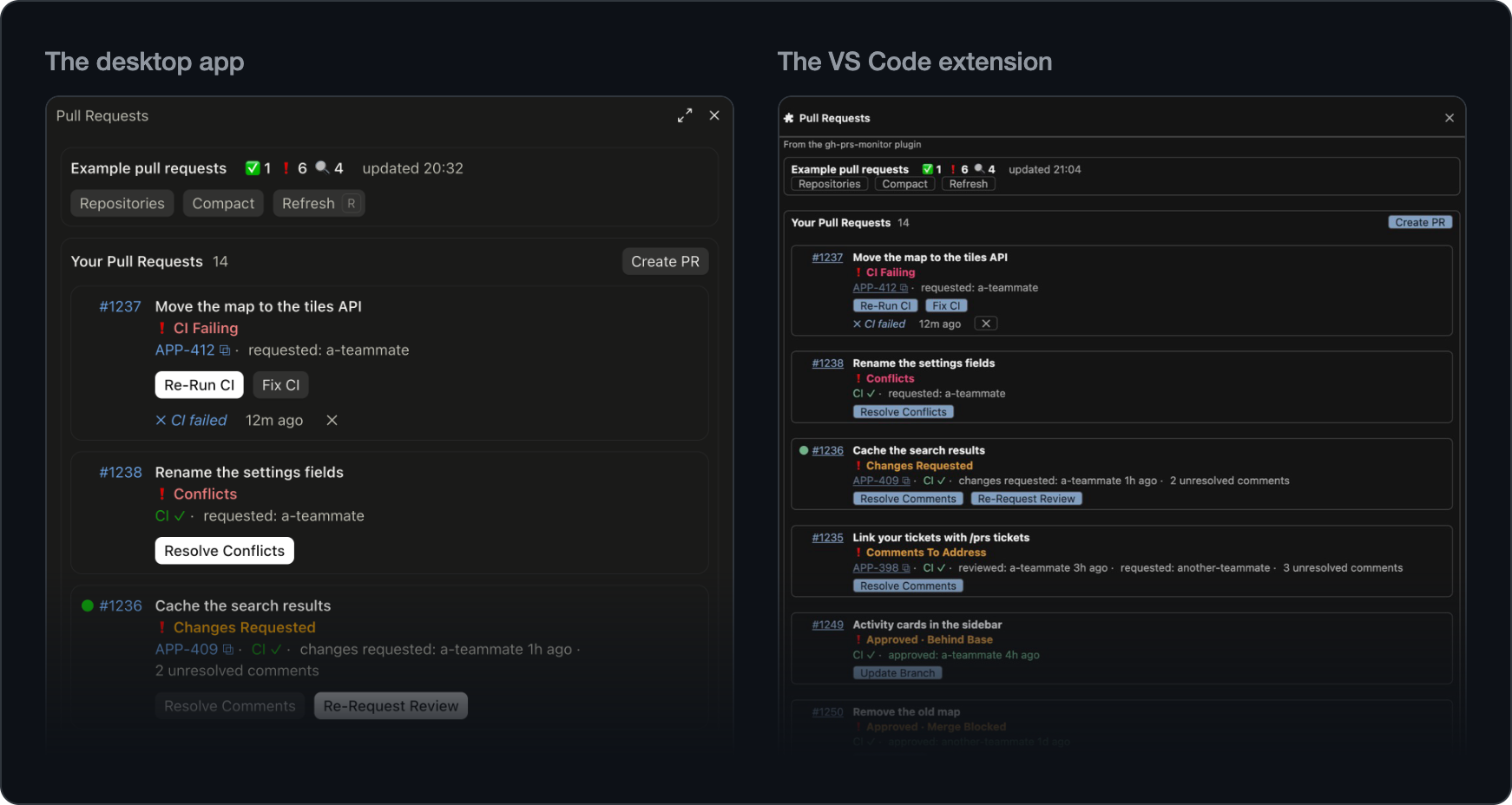Open APP-409 ticket link in desktop app
The image size is (1512, 805).
point(187,649)
